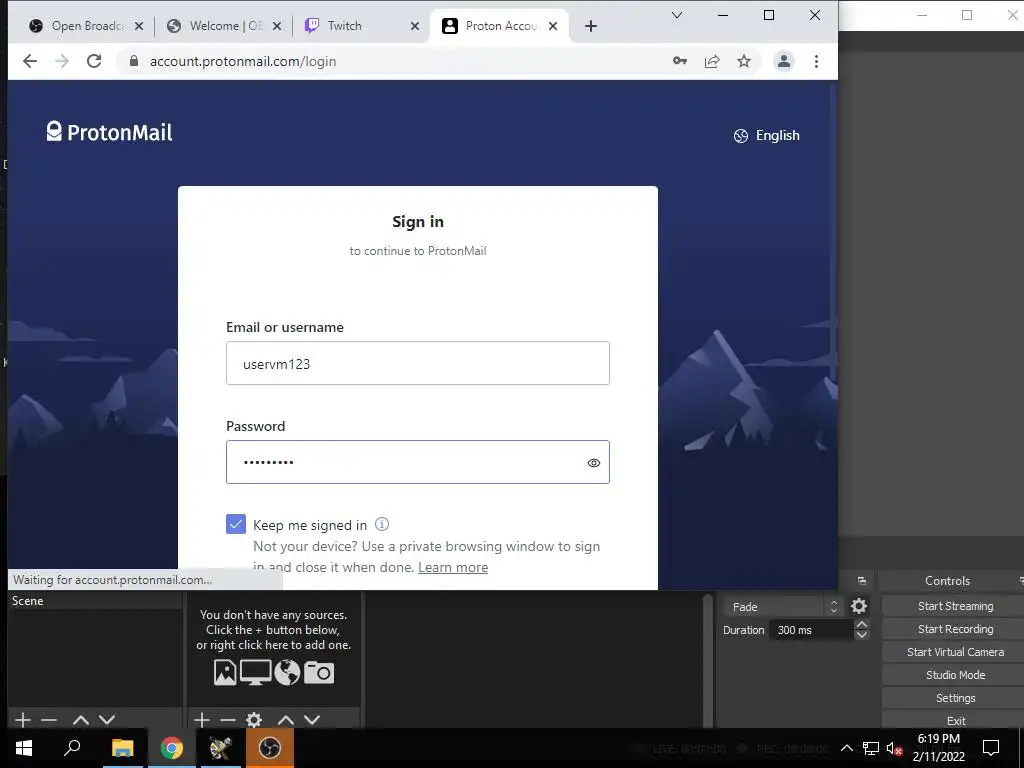
Task: Open File Explorer from taskbar
Action: click(122, 748)
